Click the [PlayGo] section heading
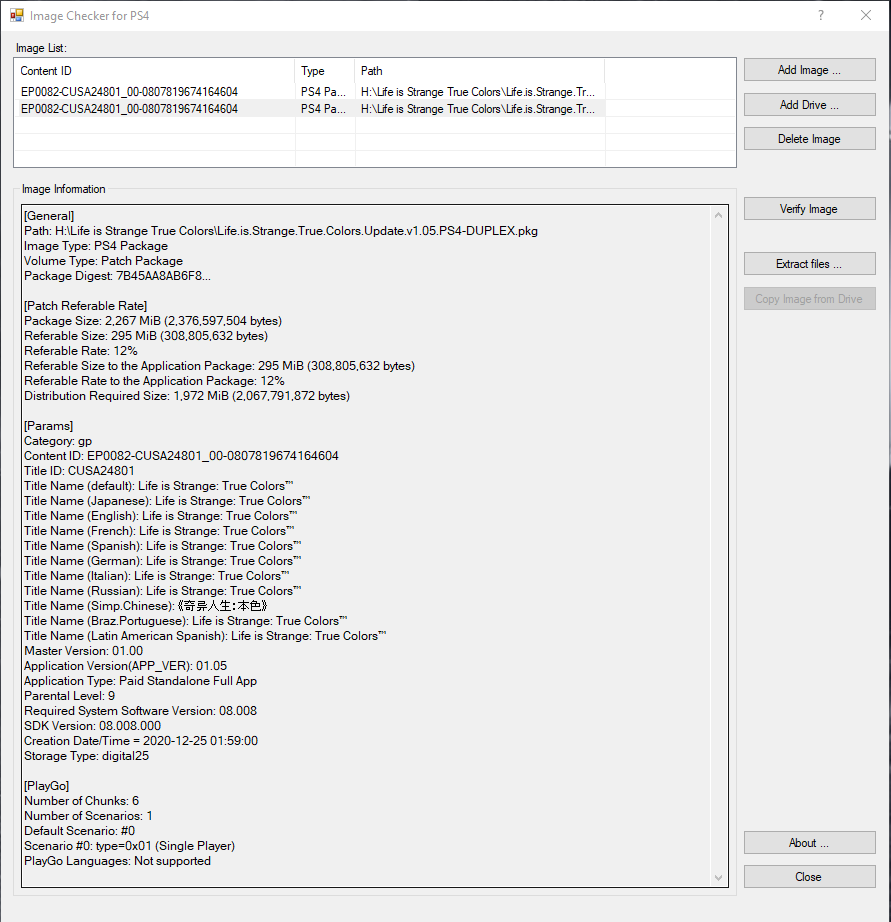This screenshot has width=891, height=922. point(46,786)
